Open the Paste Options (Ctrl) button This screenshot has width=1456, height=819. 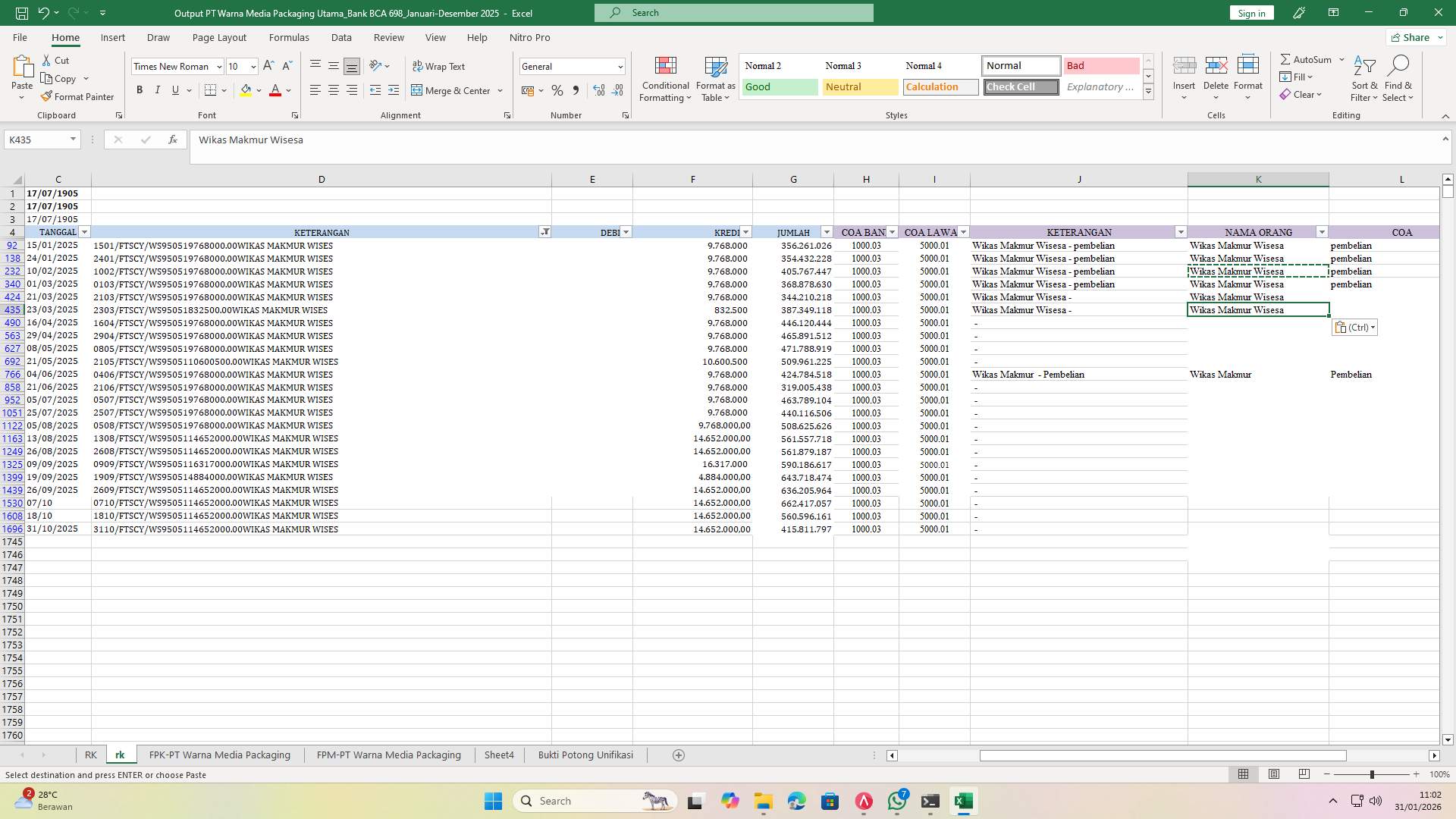1354,327
